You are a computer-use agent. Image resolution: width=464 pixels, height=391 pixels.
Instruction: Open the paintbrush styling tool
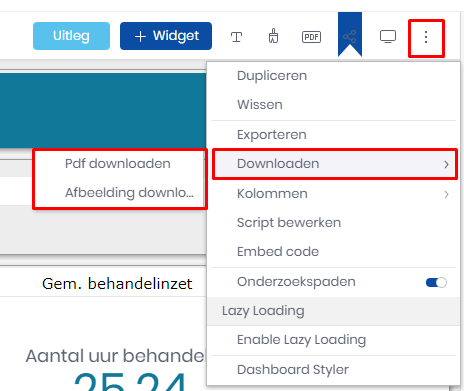click(x=273, y=36)
